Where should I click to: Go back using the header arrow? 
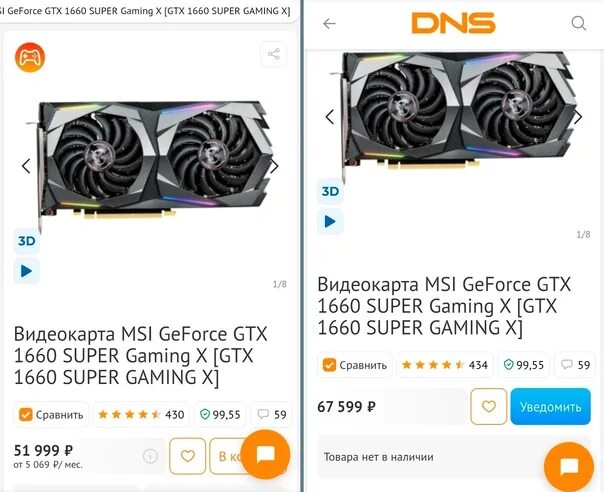click(329, 24)
